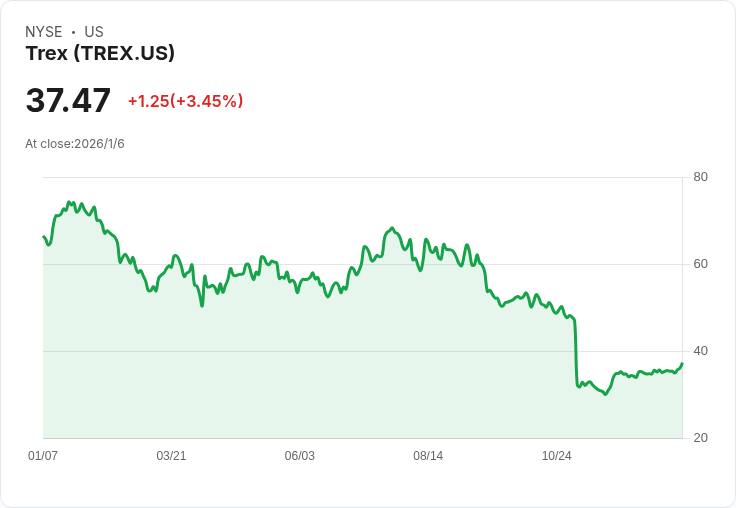Image resolution: width=736 pixels, height=508 pixels.
Task: Click the Trex (TREX.US) stock title
Action: click(x=100, y=54)
